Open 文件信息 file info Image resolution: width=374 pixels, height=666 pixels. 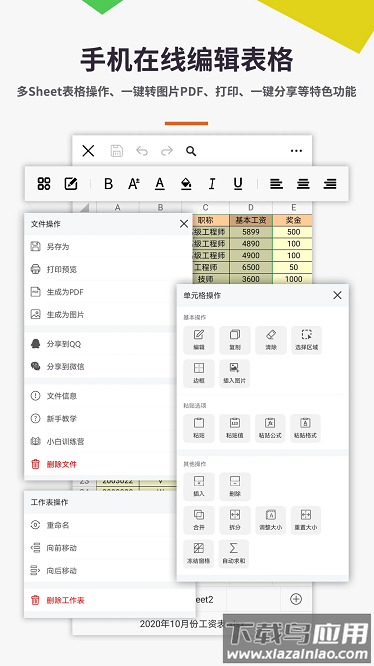(x=100, y=396)
